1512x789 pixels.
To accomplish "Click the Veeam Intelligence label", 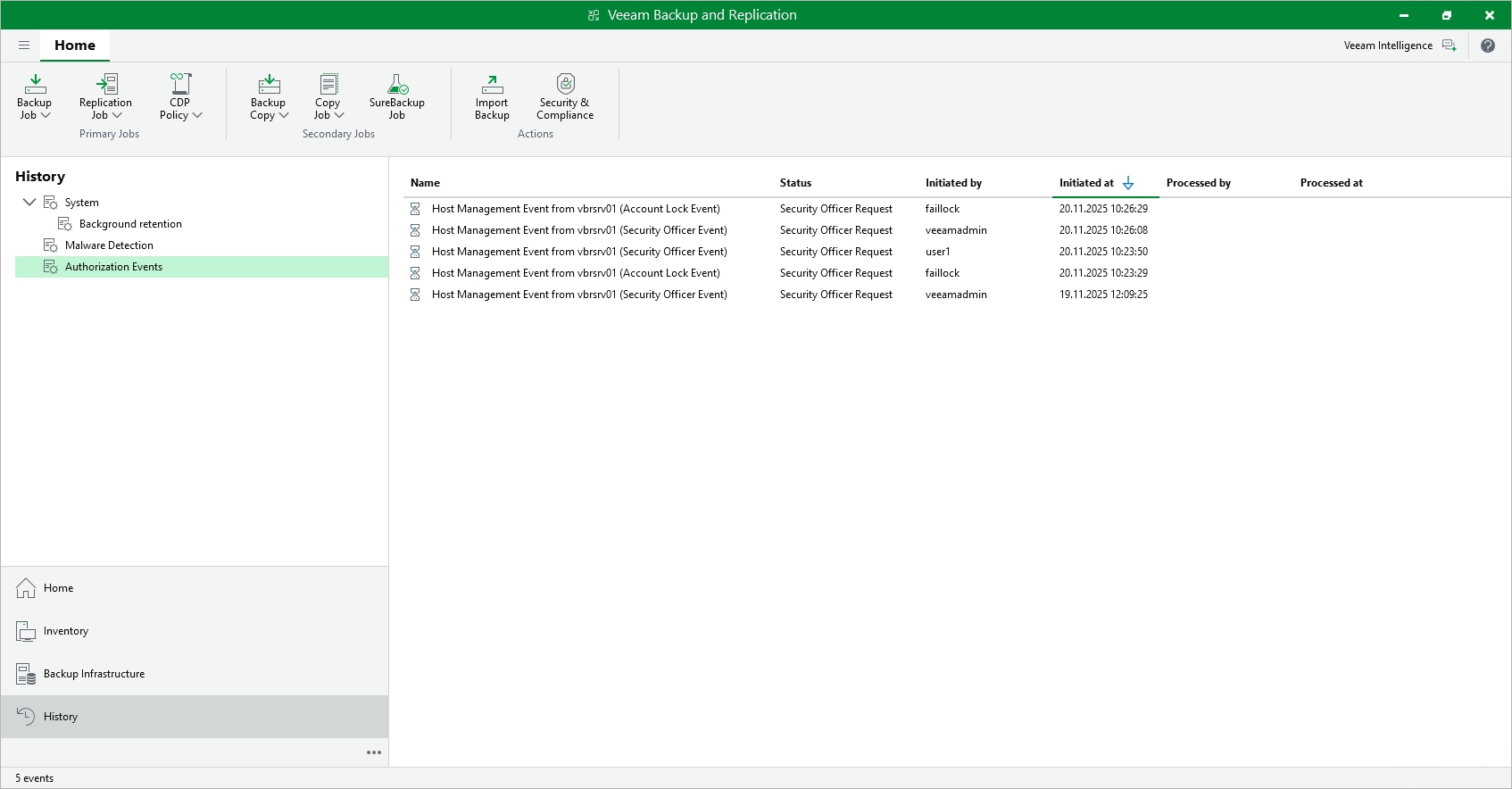I will click(x=1388, y=46).
